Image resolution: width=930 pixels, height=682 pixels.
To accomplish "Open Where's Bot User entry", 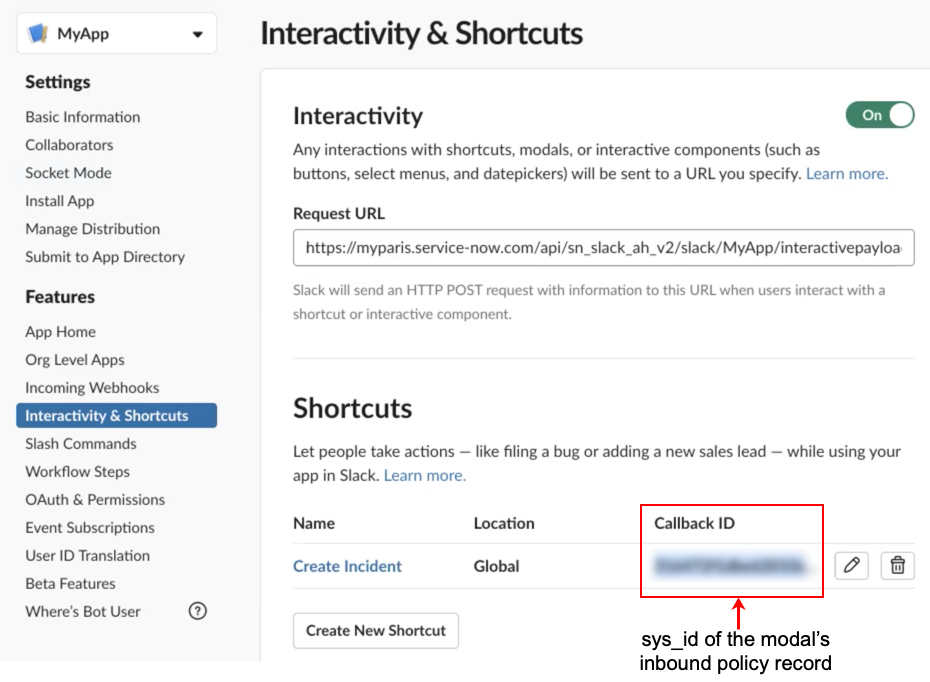I will pyautogui.click(x=82, y=611).
